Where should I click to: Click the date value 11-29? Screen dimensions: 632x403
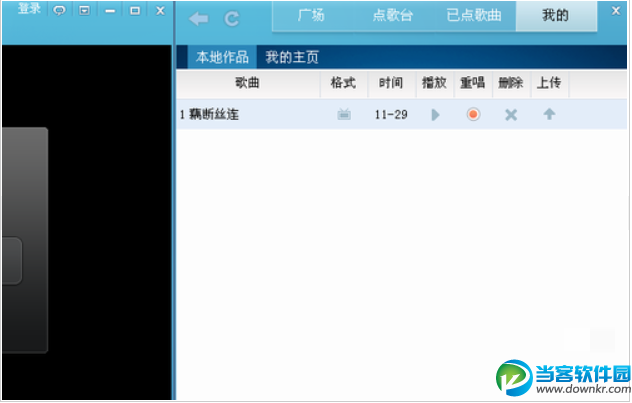coord(391,115)
